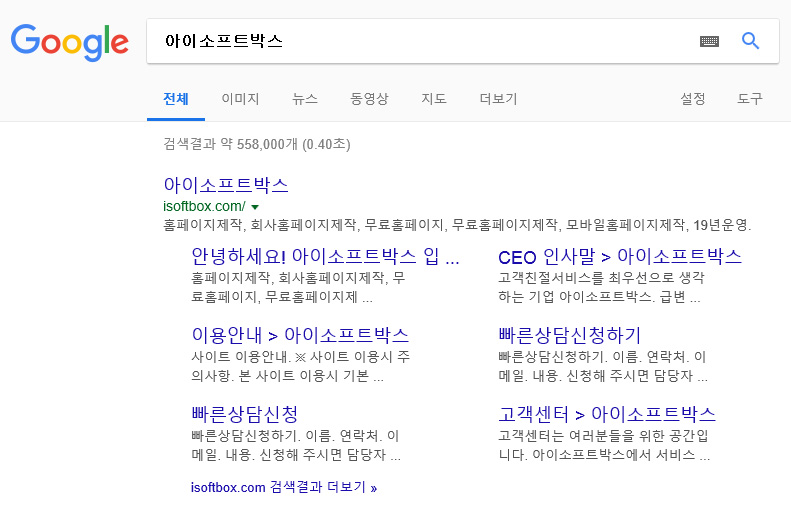Click the blue search magnifier icon
Screen dimensions: 791x512
(x=750, y=40)
